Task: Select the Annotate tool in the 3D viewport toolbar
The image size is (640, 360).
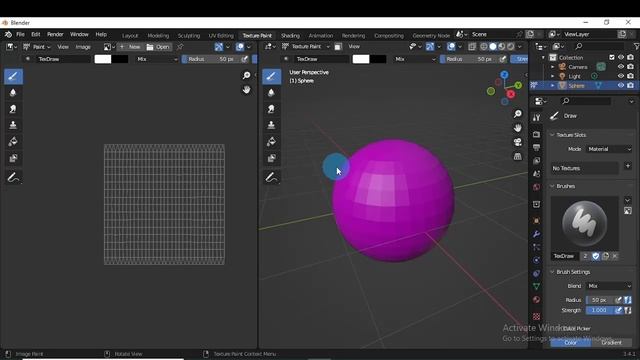Action: tap(271, 177)
